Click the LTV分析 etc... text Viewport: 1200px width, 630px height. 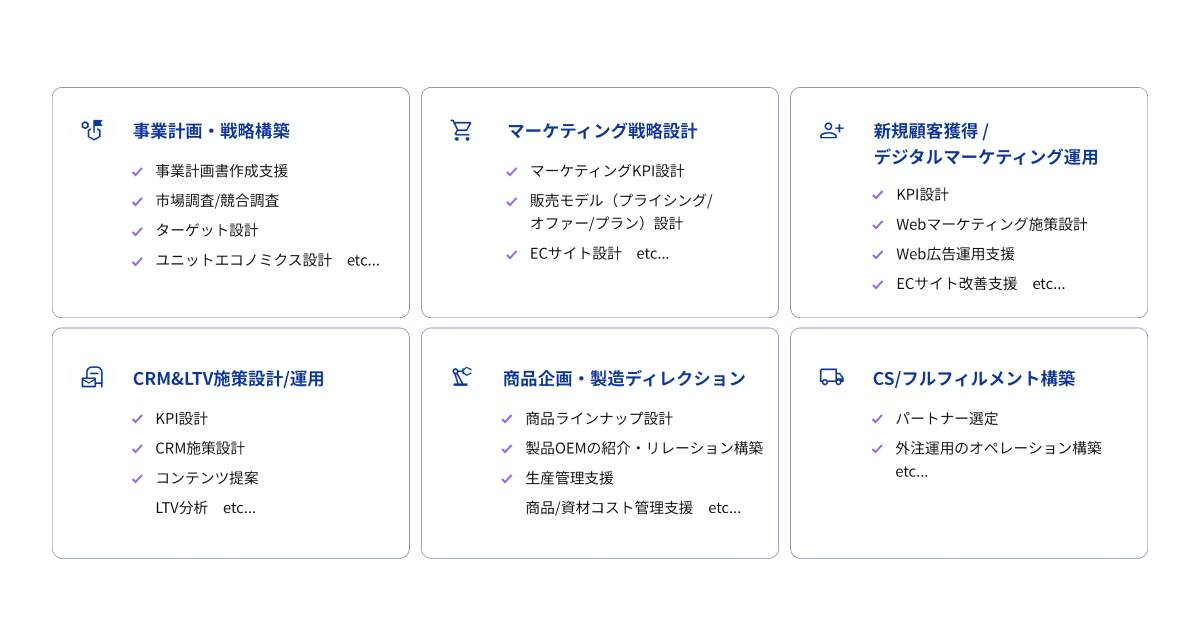[x=205, y=507]
